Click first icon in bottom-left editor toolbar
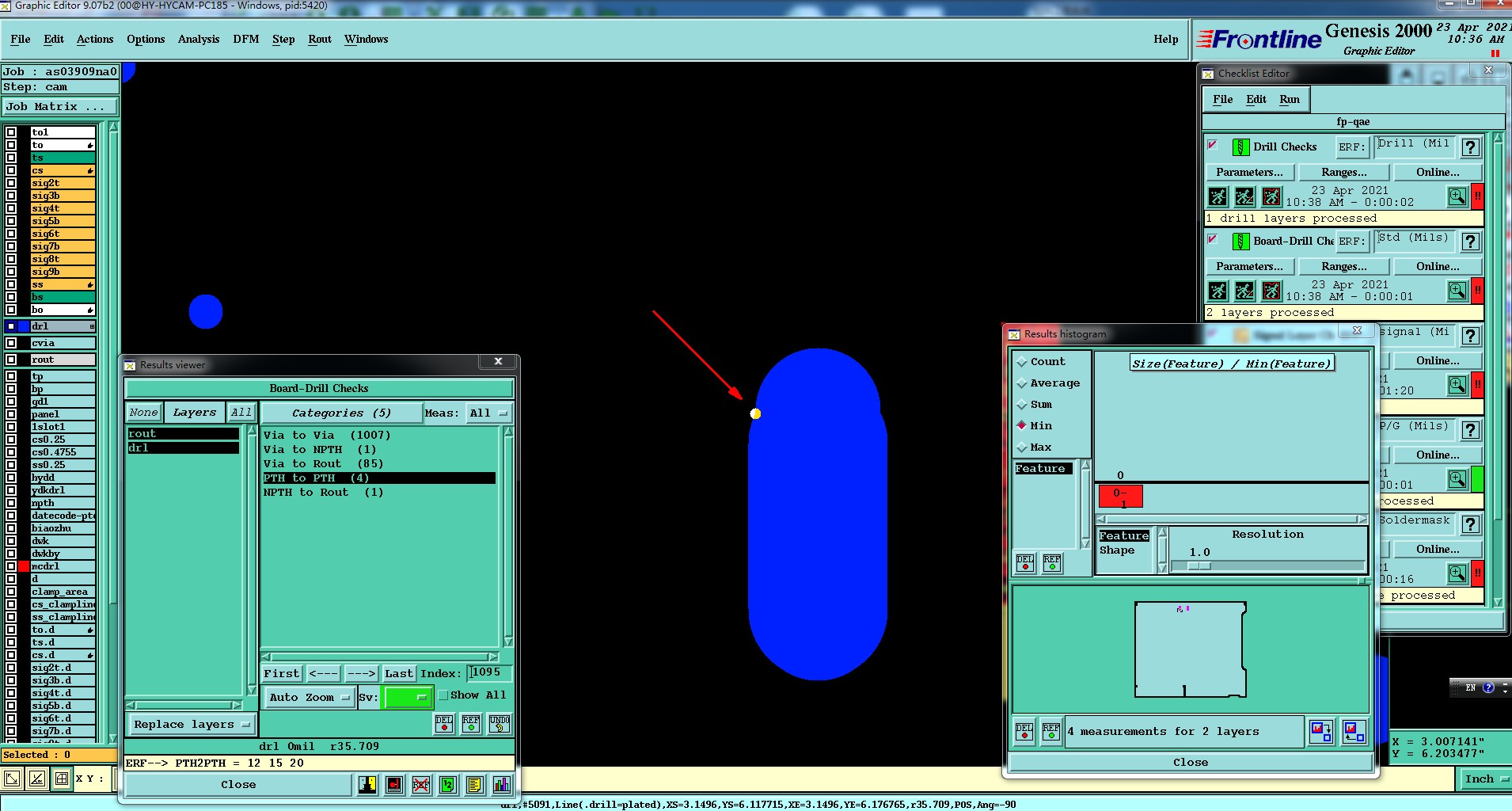The image size is (1512, 811). 12,779
